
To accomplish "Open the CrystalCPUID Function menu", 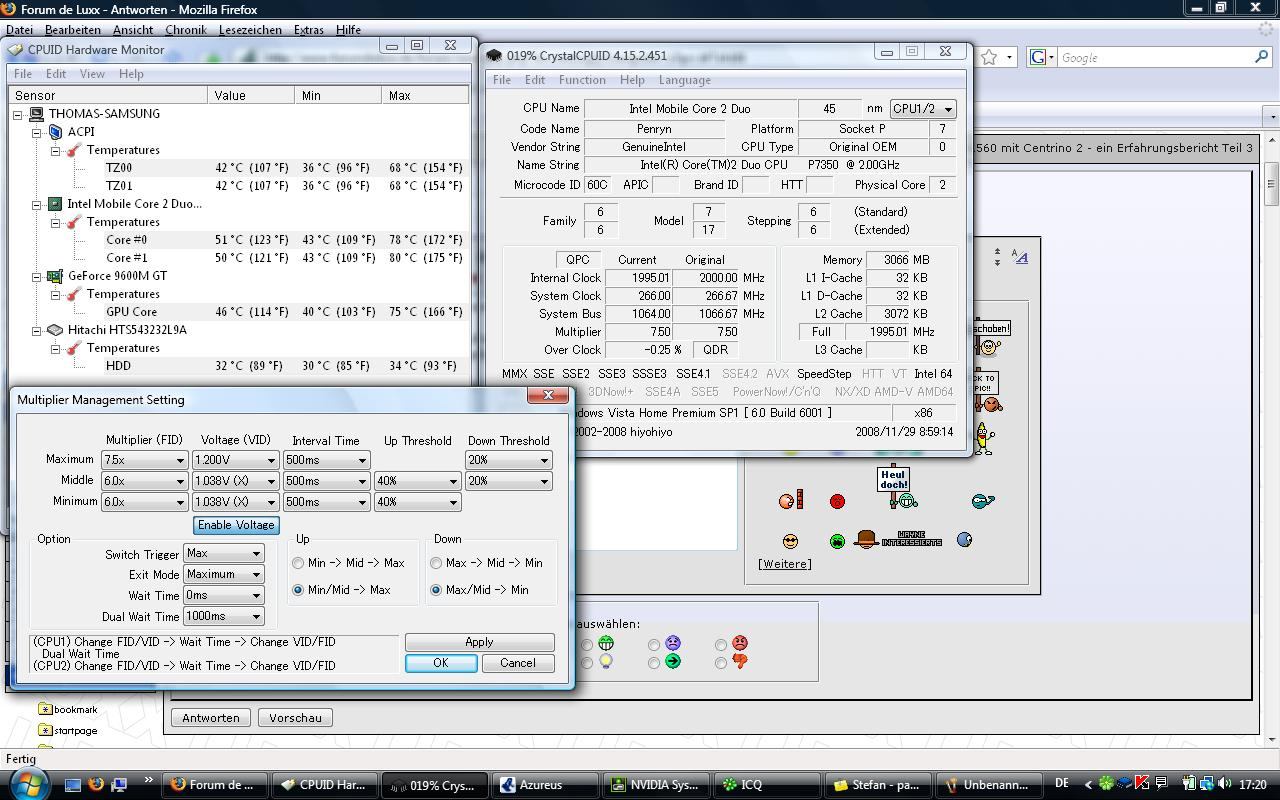I will tap(582, 80).
